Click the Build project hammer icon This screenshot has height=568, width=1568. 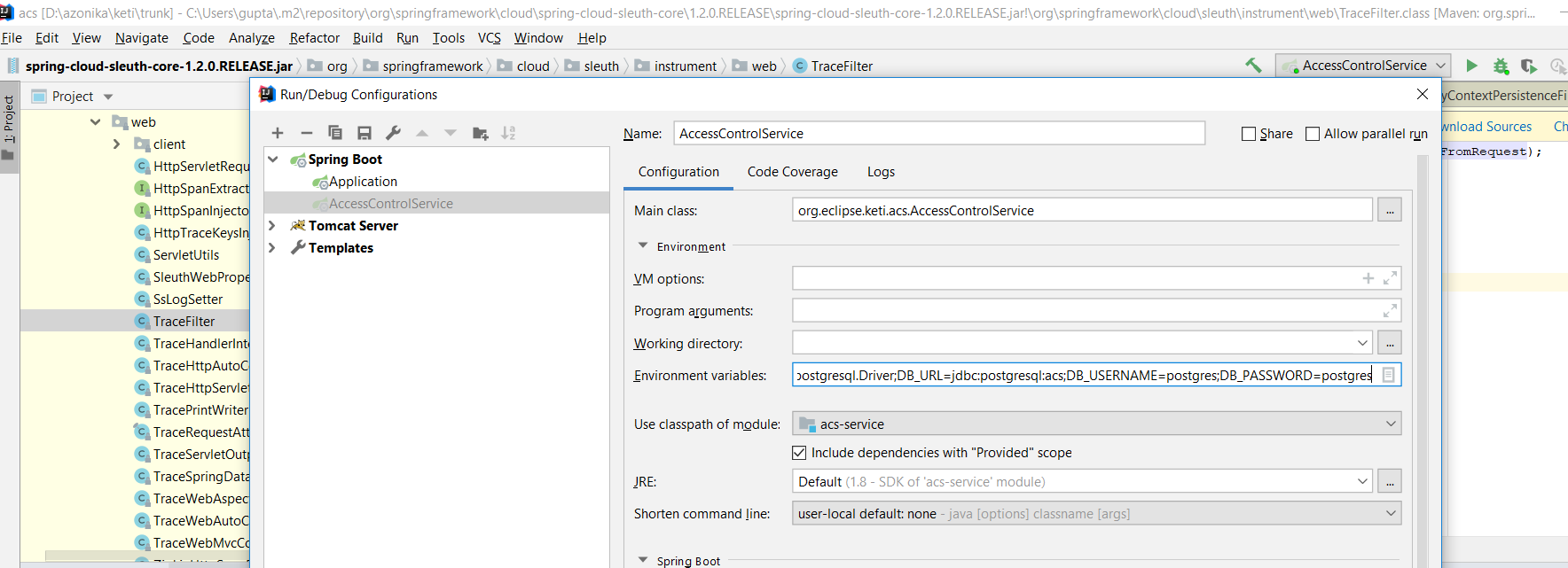tap(1253, 66)
